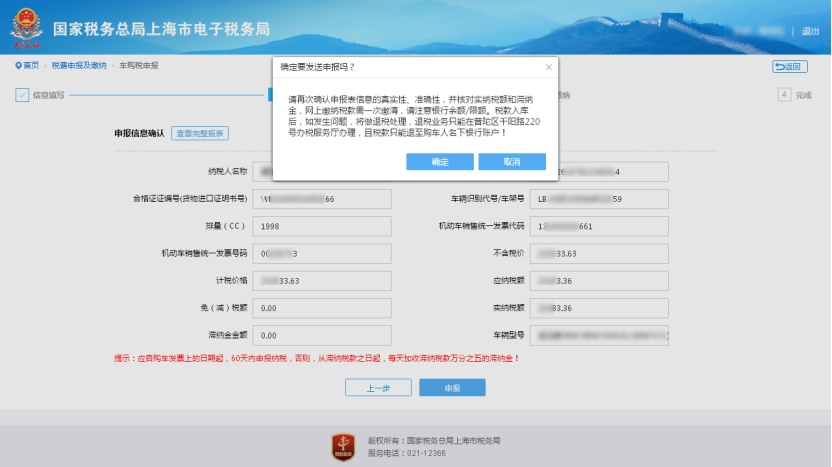This screenshot has height=467, width=832.
Task: Click the 不含税价 field
Action: coord(599,254)
